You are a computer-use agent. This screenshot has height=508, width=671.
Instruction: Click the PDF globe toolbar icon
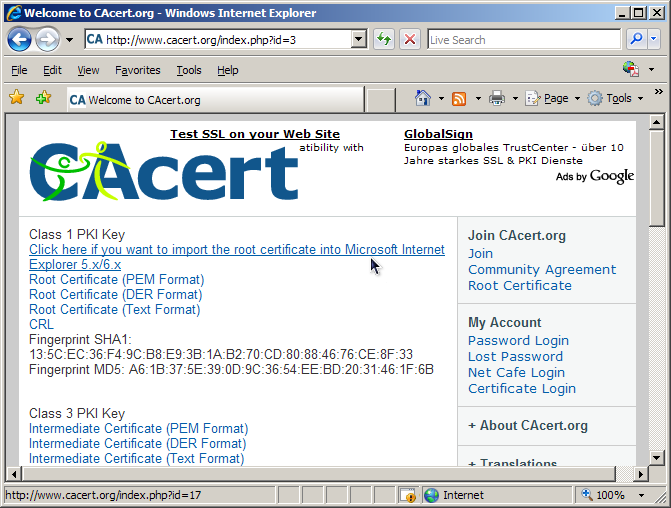click(631, 69)
